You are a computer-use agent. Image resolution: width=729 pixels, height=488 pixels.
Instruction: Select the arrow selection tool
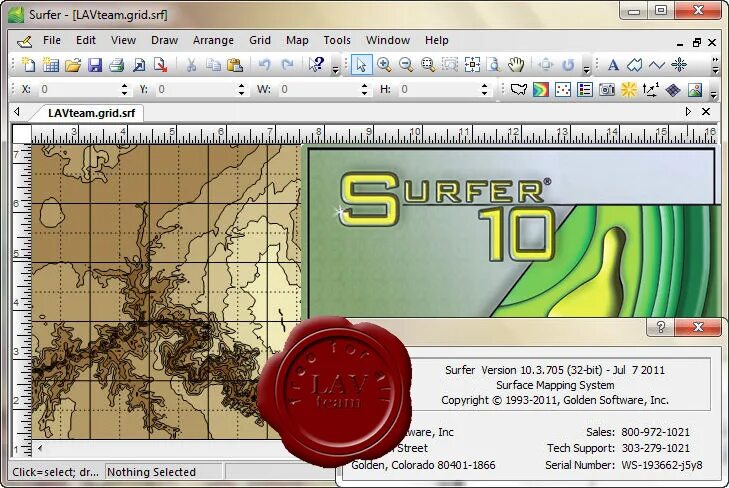pyautogui.click(x=361, y=65)
